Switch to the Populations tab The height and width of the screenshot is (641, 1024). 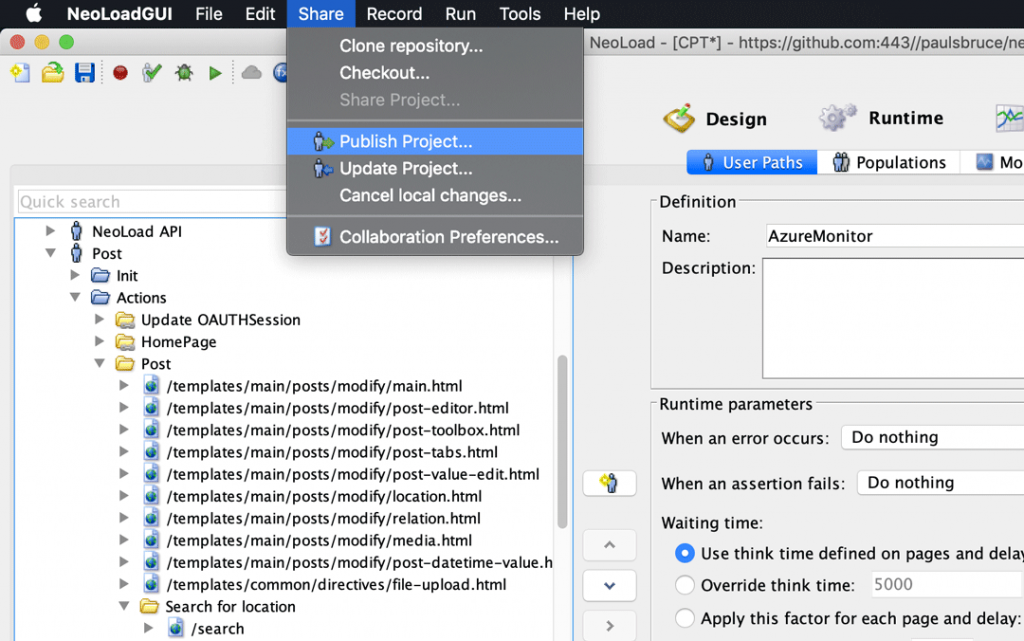point(889,163)
